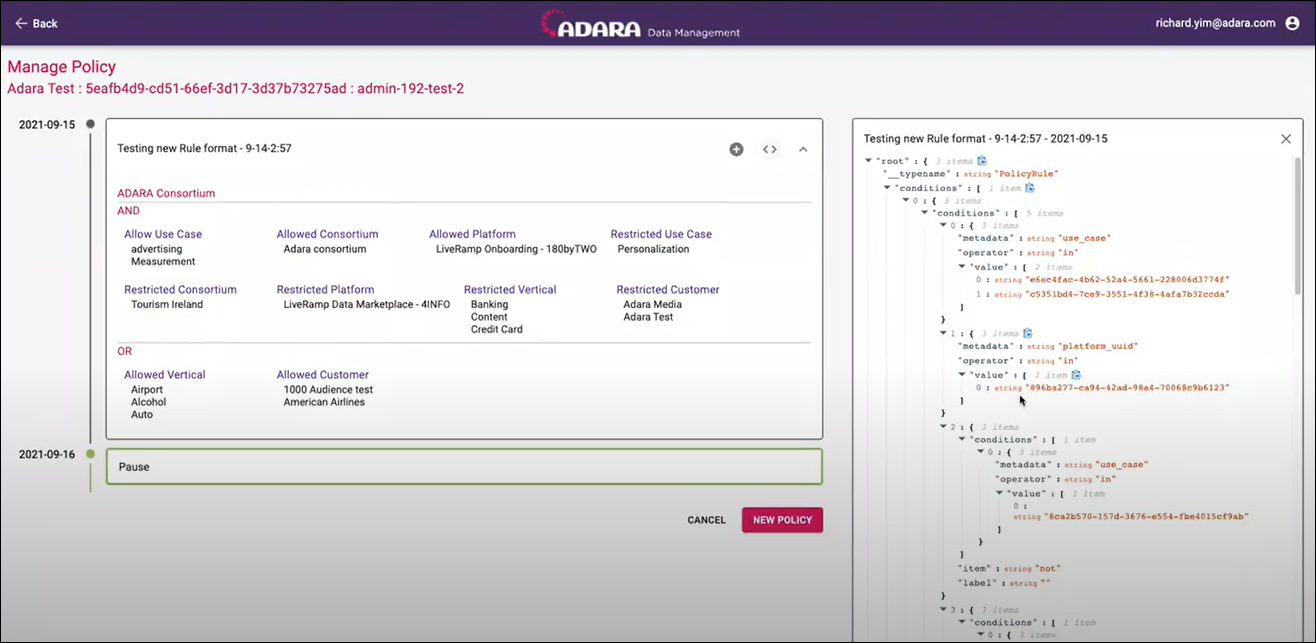The image size is (1316, 643).
Task: Click the Back label in the header
Action: point(45,23)
